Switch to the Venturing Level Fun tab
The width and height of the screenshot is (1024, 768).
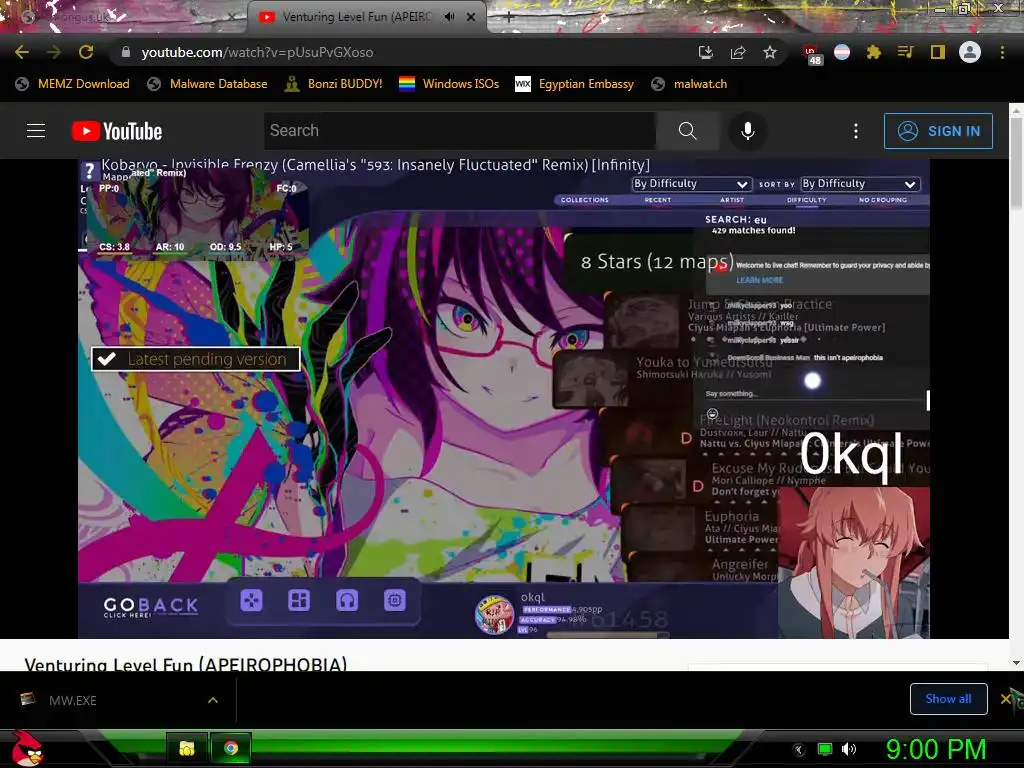point(356,17)
